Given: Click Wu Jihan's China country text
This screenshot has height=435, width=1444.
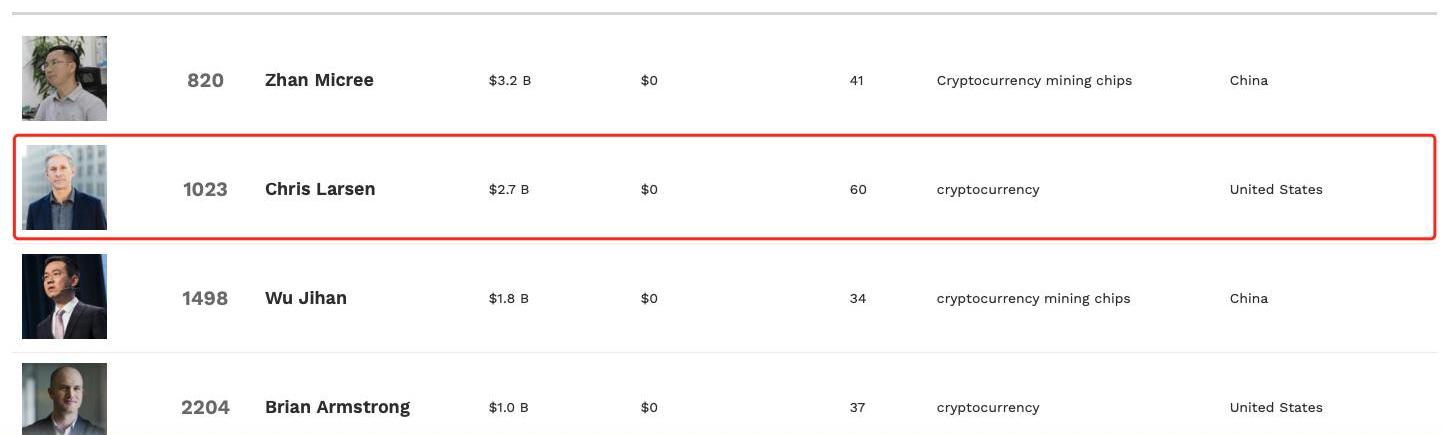Looking at the screenshot, I should pyautogui.click(x=1249, y=298).
